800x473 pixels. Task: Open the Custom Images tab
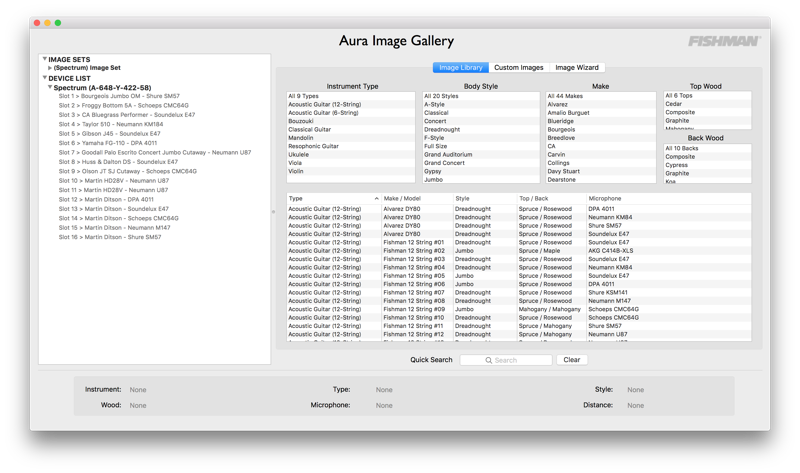pos(519,67)
